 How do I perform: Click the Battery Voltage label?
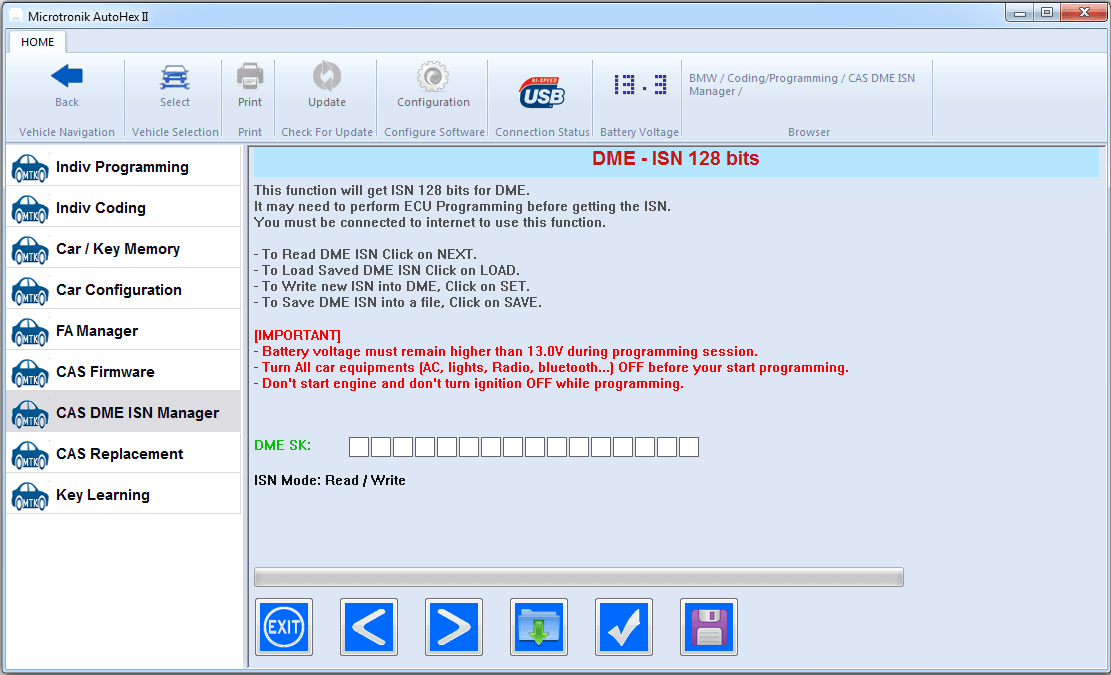pyautogui.click(x=639, y=132)
